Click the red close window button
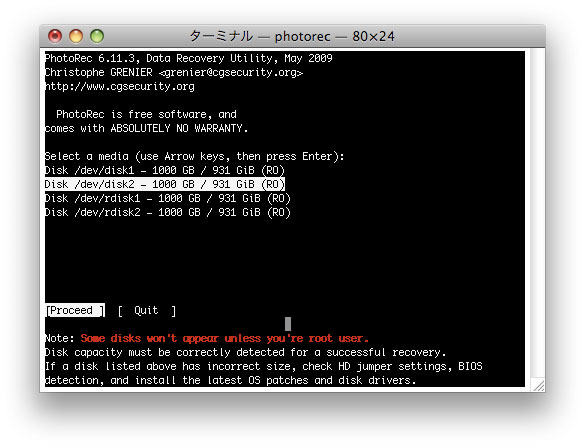Image resolution: width=585 pixels, height=447 pixels. [55, 36]
